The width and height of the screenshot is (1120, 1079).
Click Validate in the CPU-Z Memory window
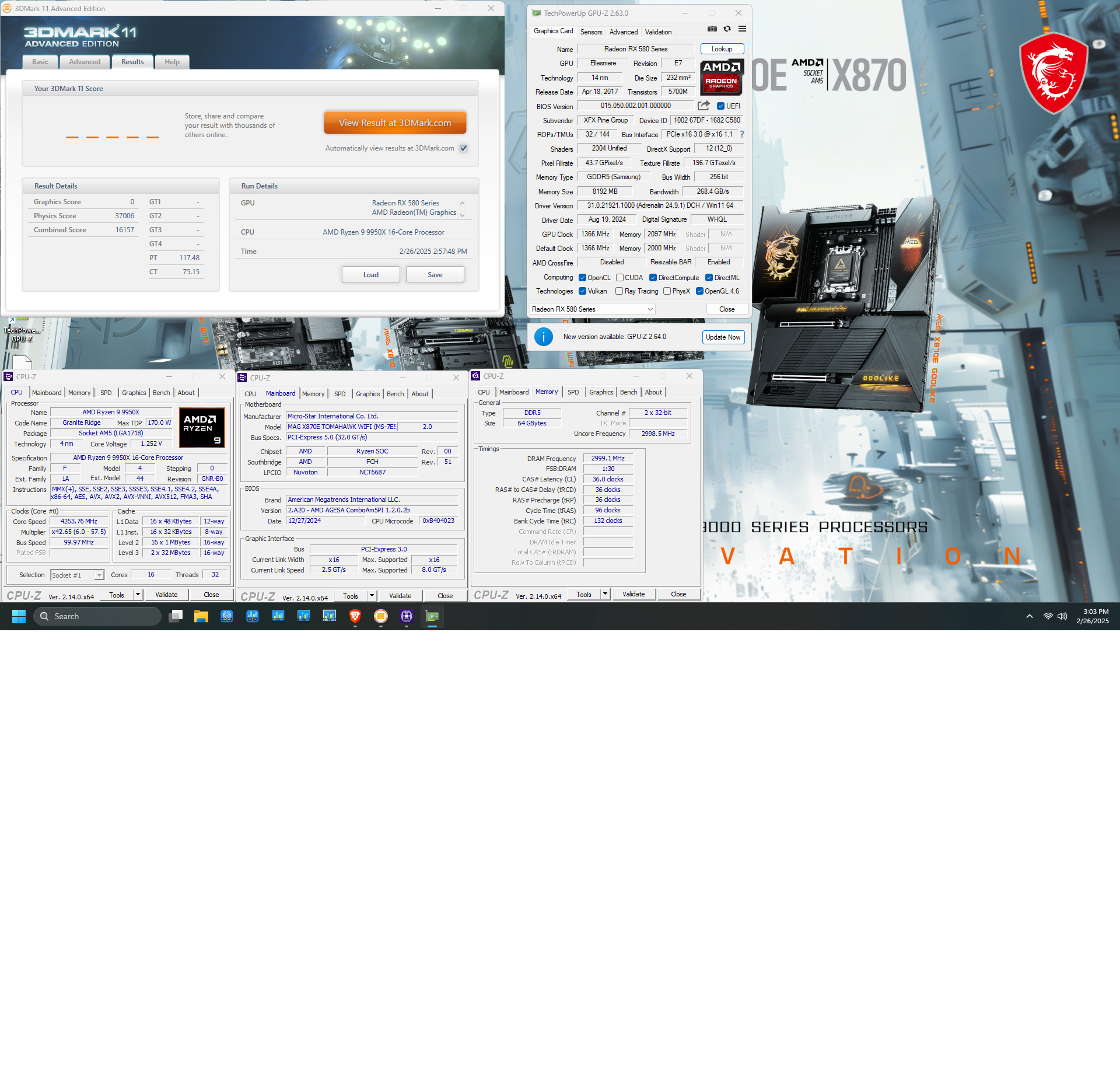tap(633, 594)
